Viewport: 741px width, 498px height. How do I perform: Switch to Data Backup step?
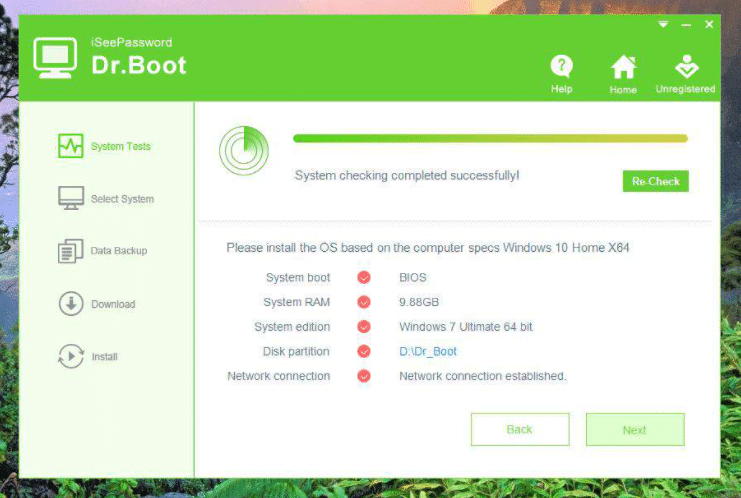coord(119,251)
